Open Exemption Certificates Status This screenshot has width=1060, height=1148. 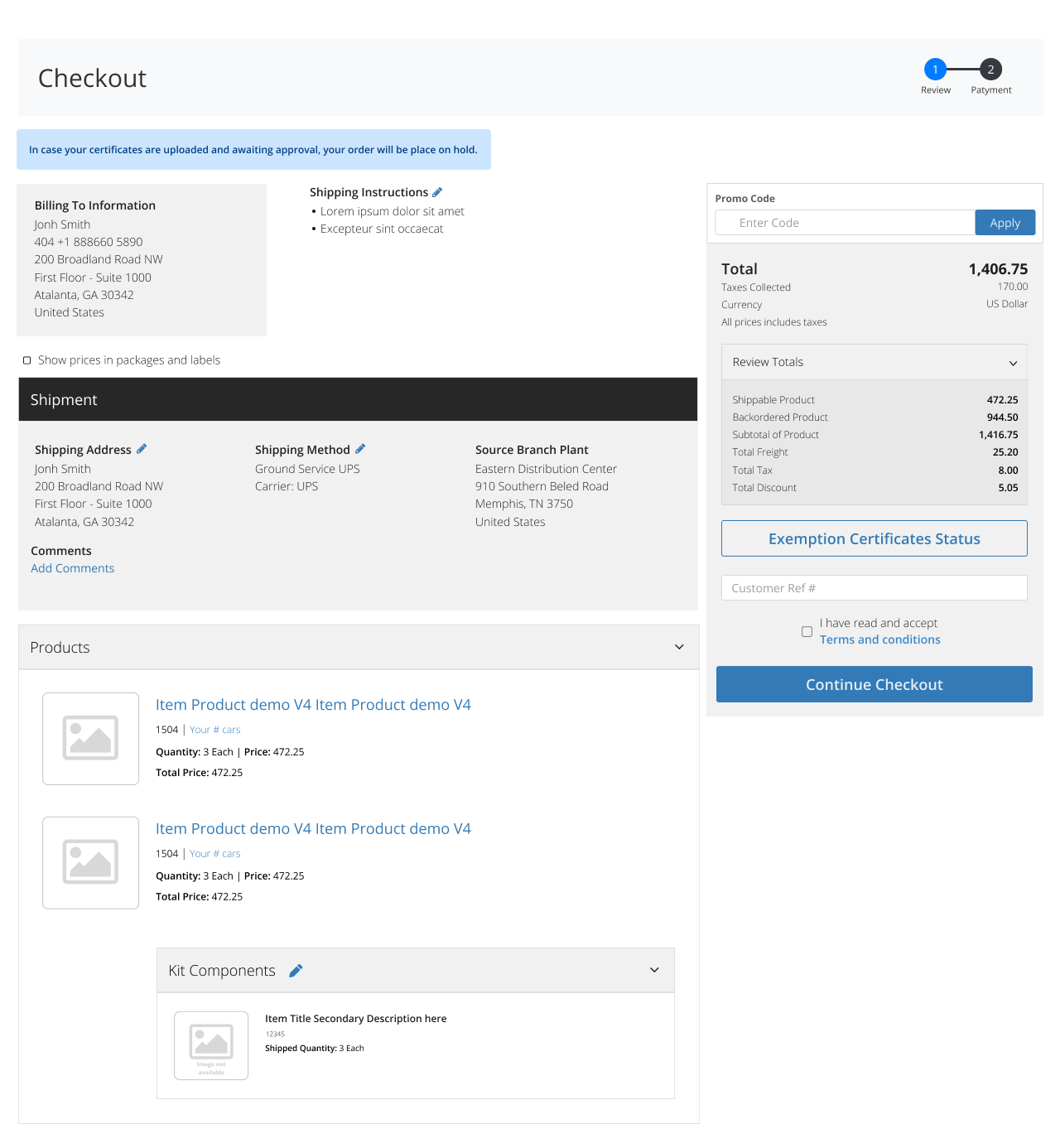coord(874,538)
